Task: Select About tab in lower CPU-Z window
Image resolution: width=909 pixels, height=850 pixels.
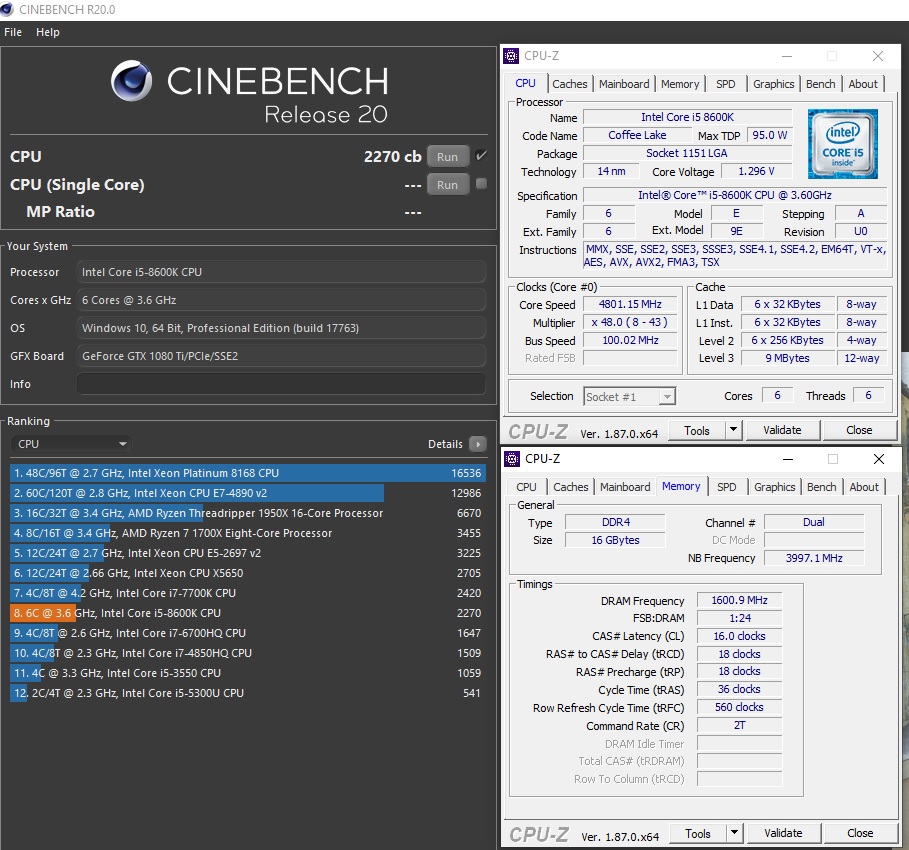Action: 864,487
